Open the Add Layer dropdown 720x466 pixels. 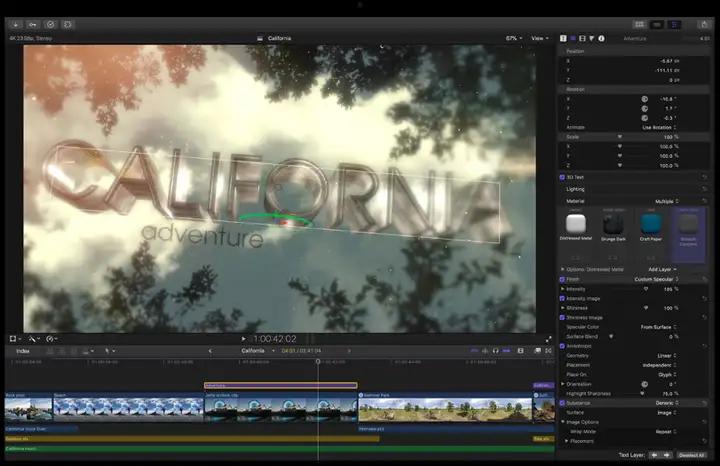point(662,269)
